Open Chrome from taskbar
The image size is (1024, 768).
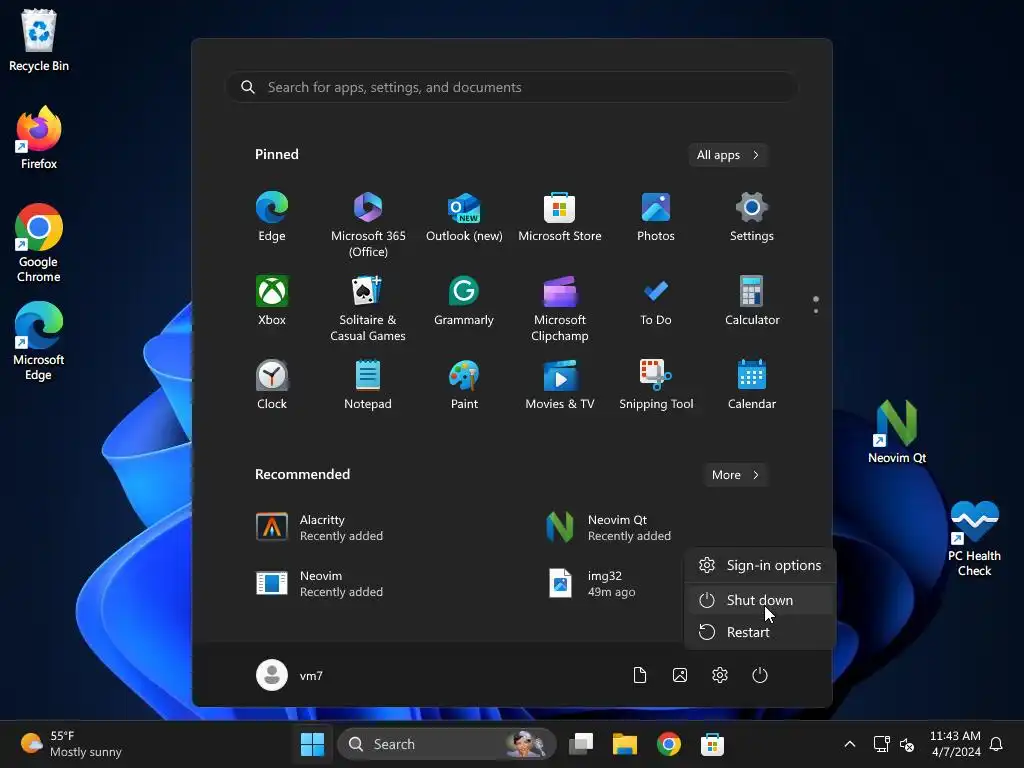(x=669, y=744)
